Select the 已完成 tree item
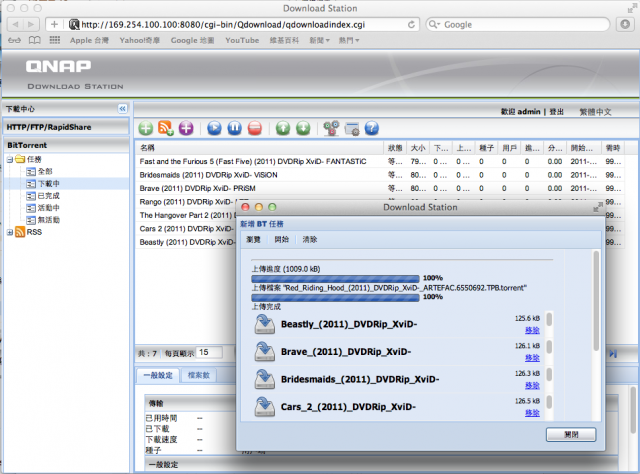 pos(49,196)
